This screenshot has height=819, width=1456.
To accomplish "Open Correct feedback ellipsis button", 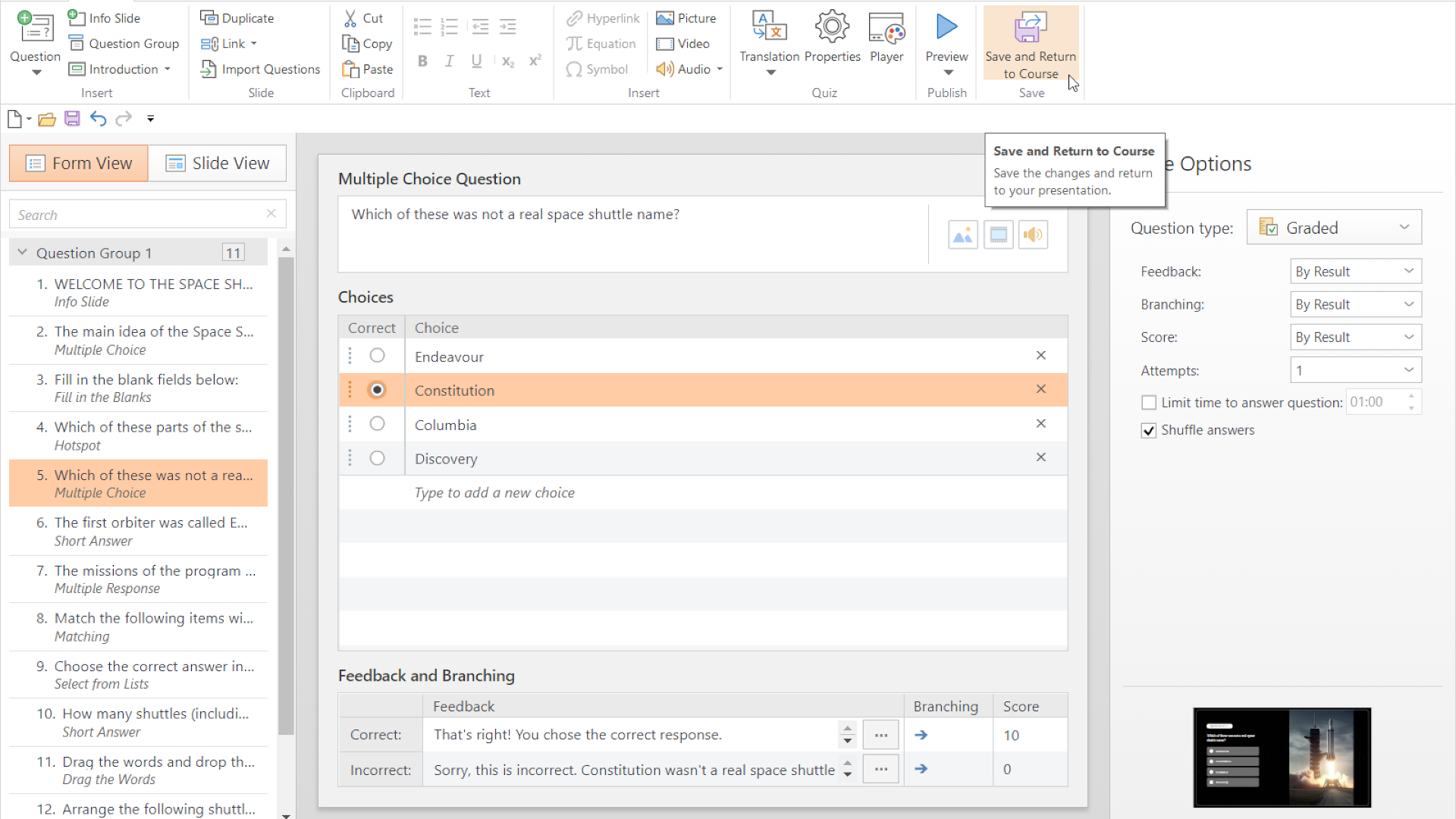I will [880, 735].
